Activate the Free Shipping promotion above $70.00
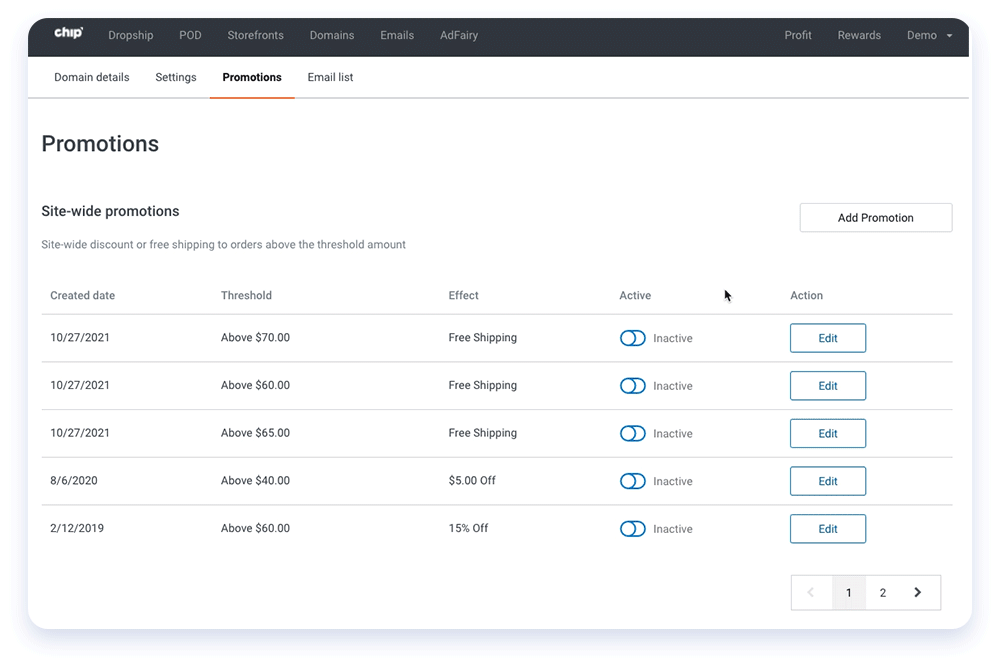The image size is (1000, 670). point(632,338)
